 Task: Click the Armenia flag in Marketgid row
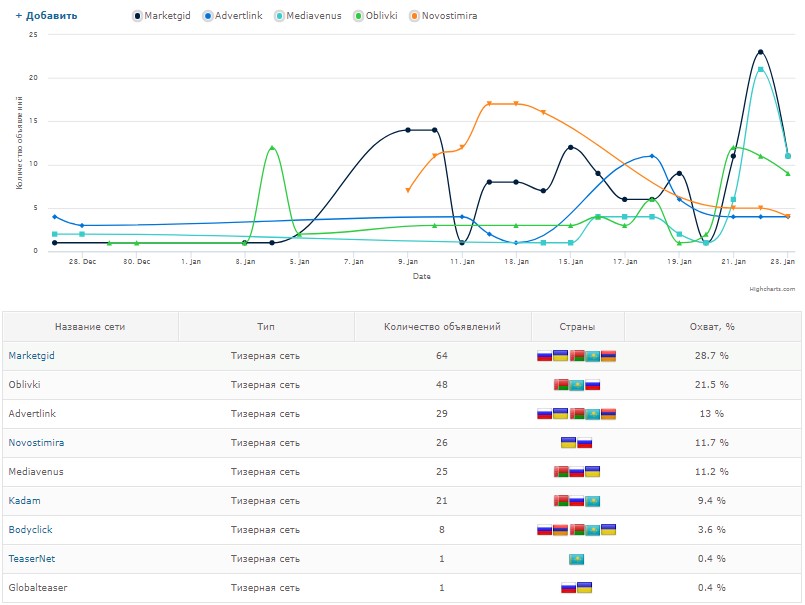[x=608, y=355]
